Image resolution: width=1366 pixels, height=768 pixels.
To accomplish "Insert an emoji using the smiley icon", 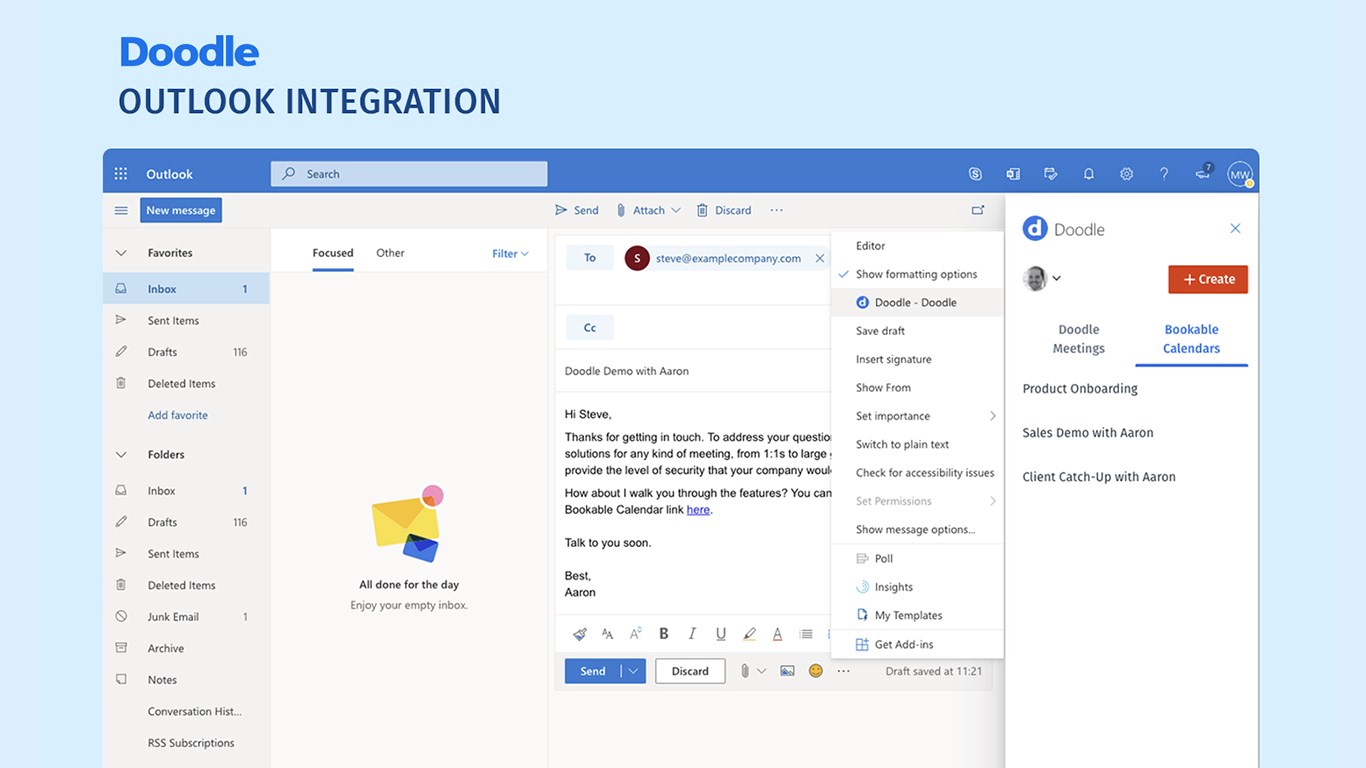I will click(x=815, y=671).
